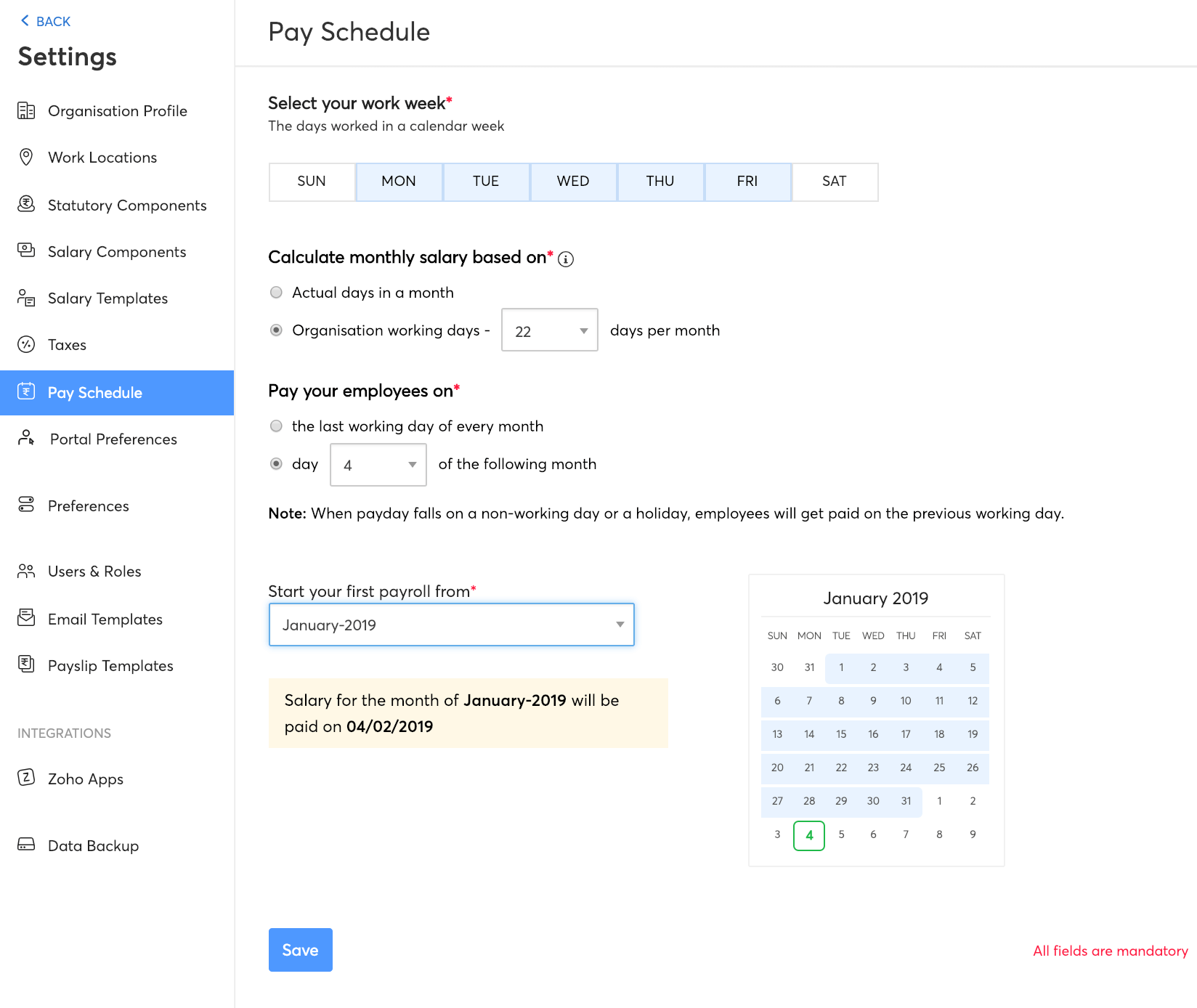Click the Zoho Apps icon
The image size is (1197, 1008).
point(26,778)
